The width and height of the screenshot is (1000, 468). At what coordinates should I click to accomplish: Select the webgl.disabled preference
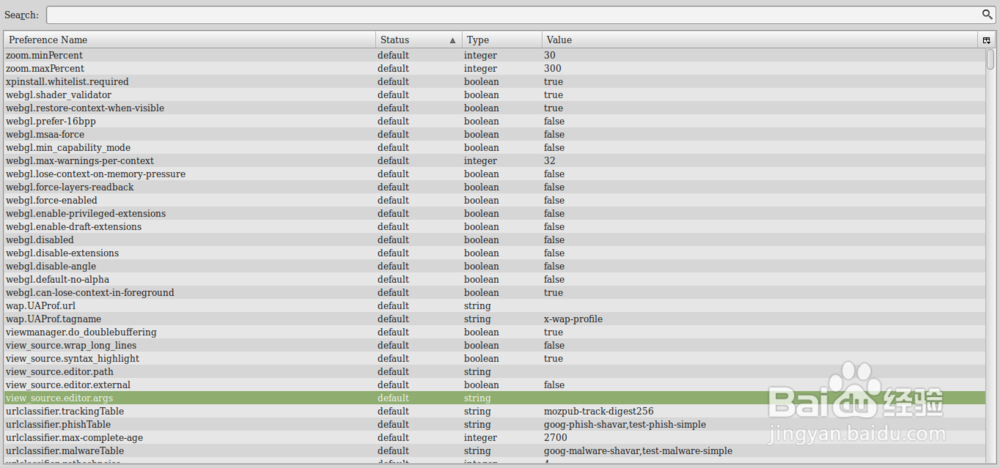point(494,240)
